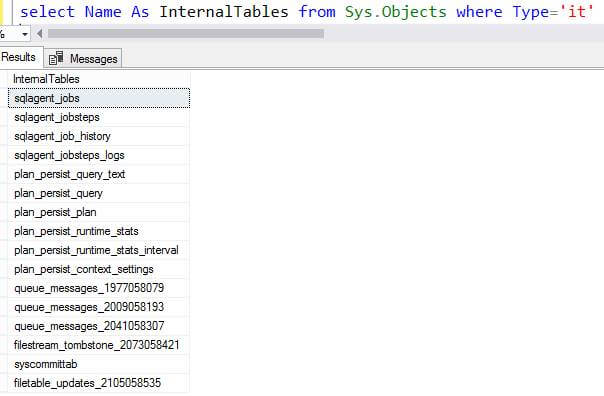The width and height of the screenshot is (604, 396).
Task: Select the queue_messages_2009058193 cell
Action: click(x=99, y=307)
